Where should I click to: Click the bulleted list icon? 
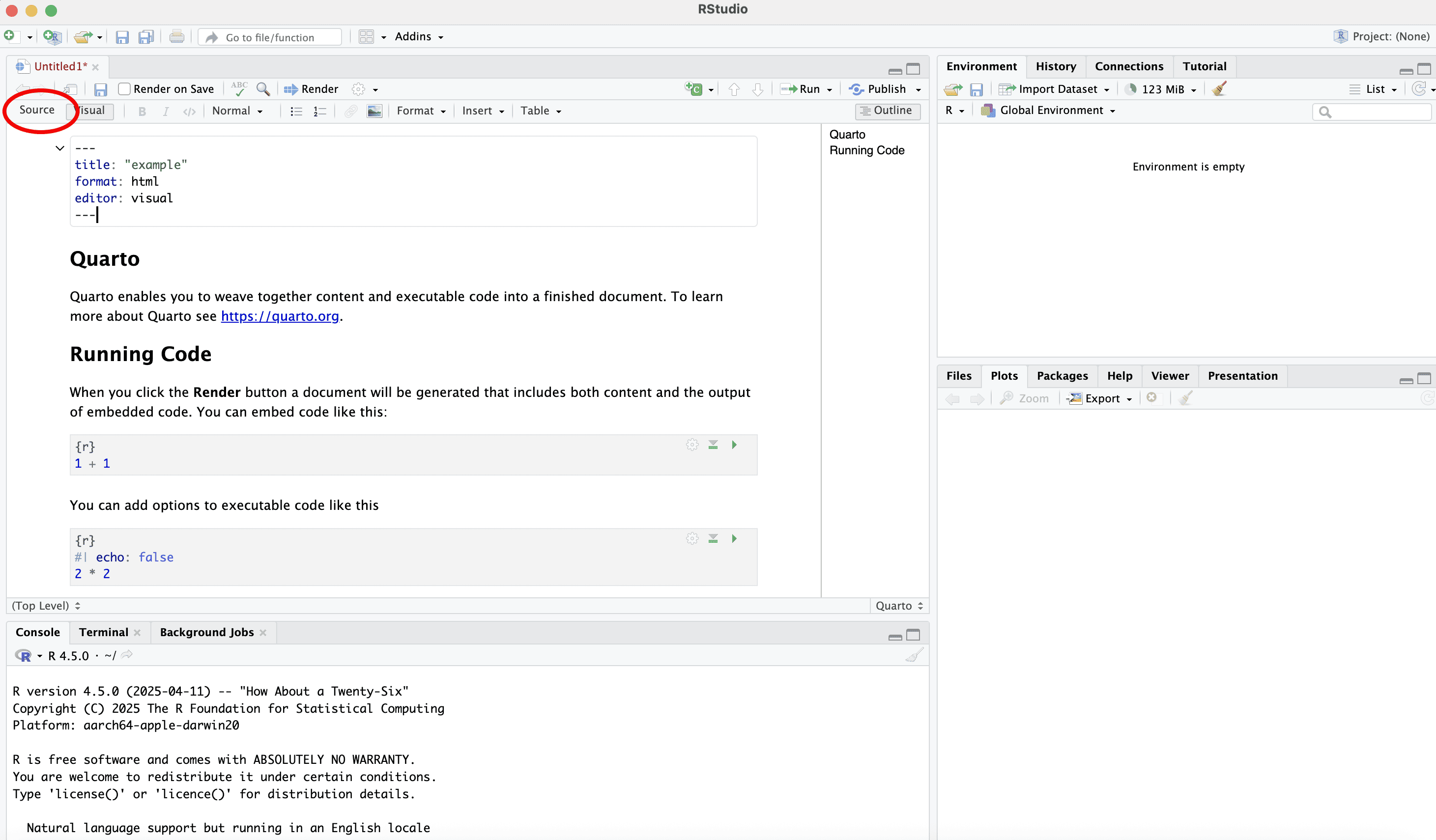click(x=296, y=111)
